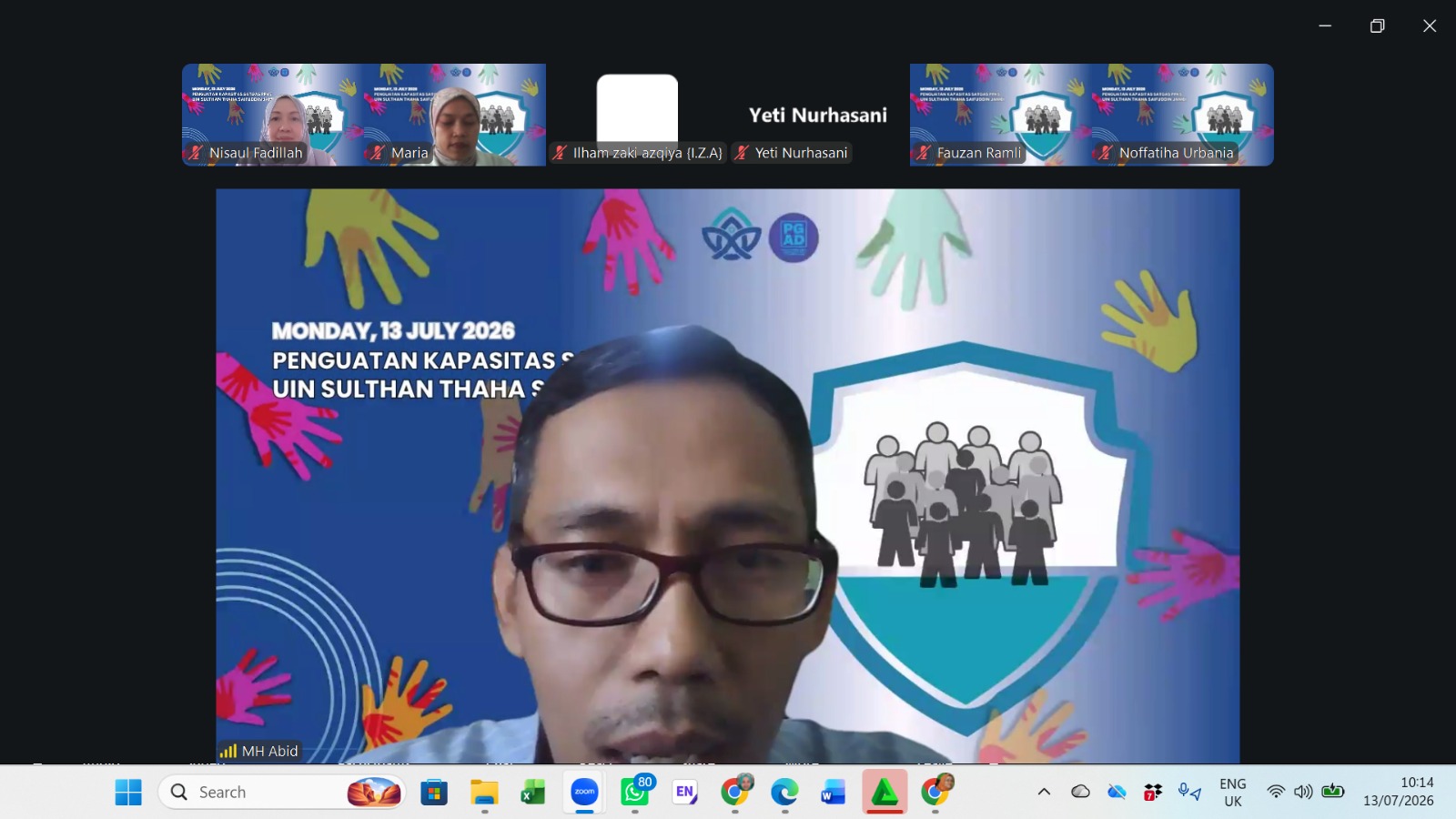Select Ilham zaki azqiya's participant tile
Screen dimensions: 1456x819
pyautogui.click(x=637, y=115)
